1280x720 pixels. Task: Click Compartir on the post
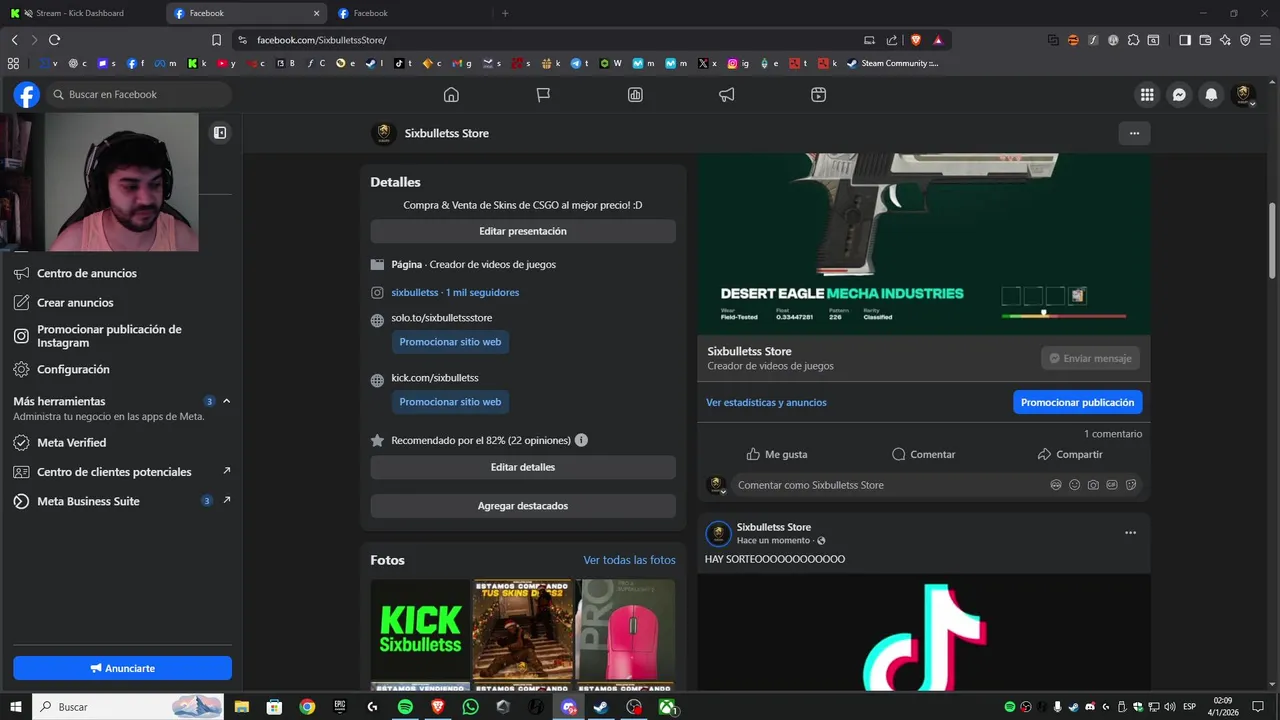[1069, 454]
